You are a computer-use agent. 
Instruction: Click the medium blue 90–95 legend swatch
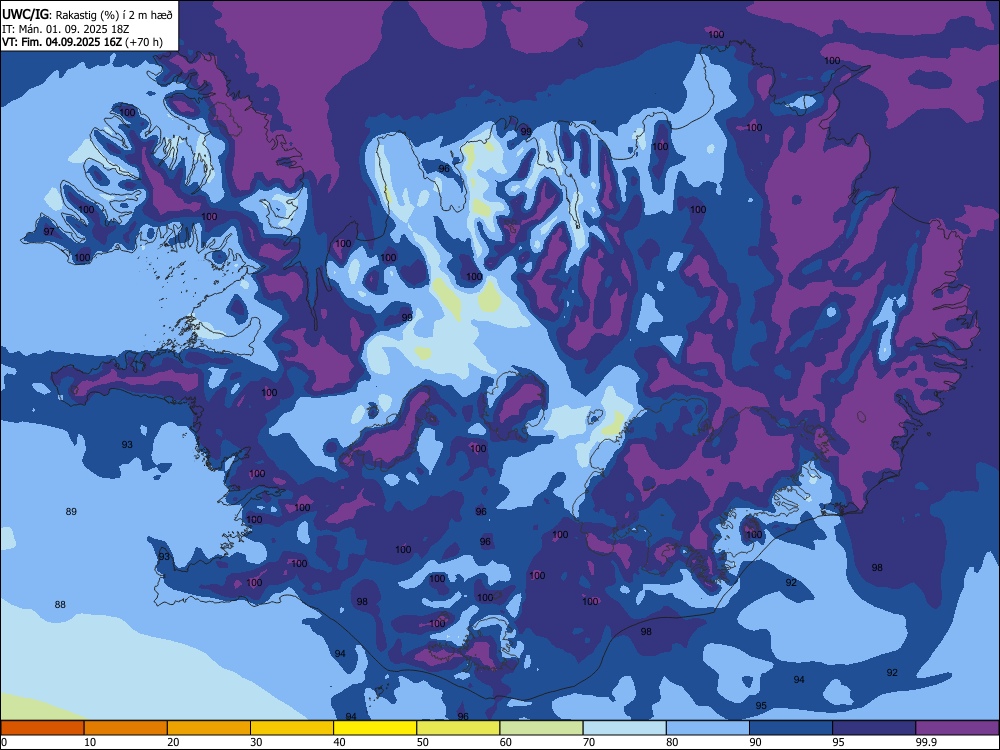791,728
